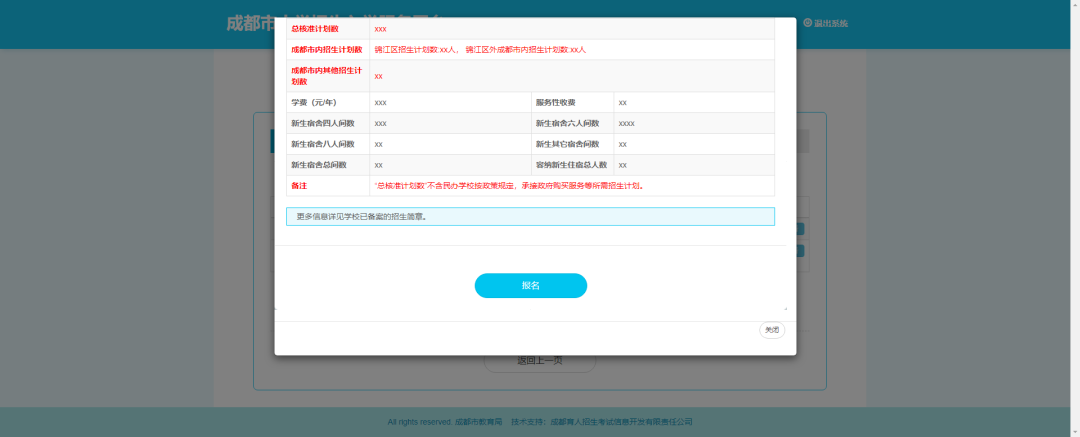1080x437 pixels.
Task: Select the 新生宿舍六人间数 cell
Action: [x=567, y=123]
